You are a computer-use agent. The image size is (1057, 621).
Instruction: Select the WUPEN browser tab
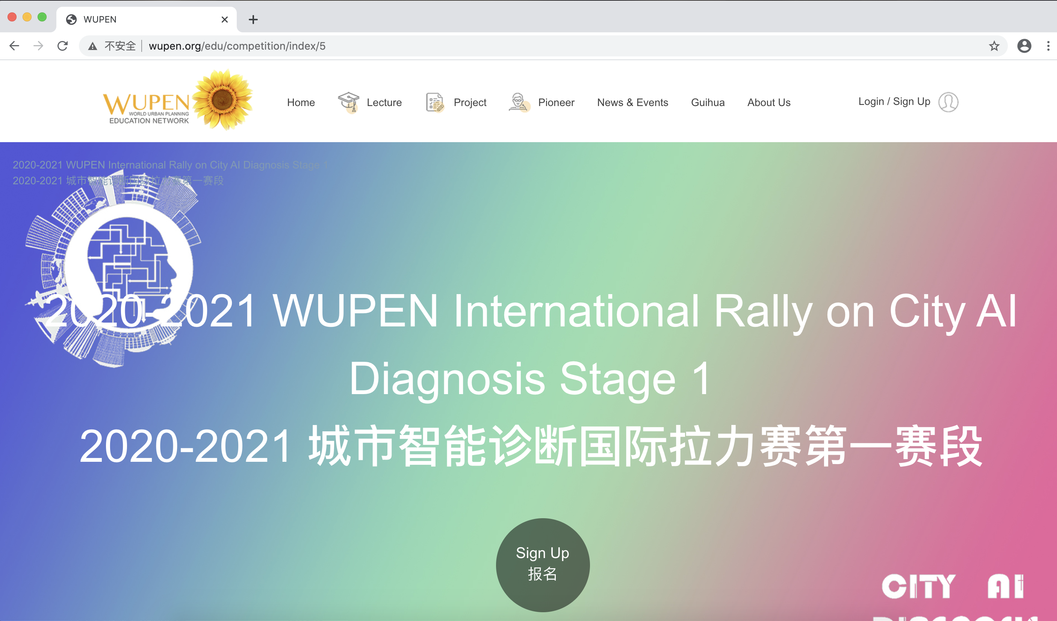(x=147, y=20)
